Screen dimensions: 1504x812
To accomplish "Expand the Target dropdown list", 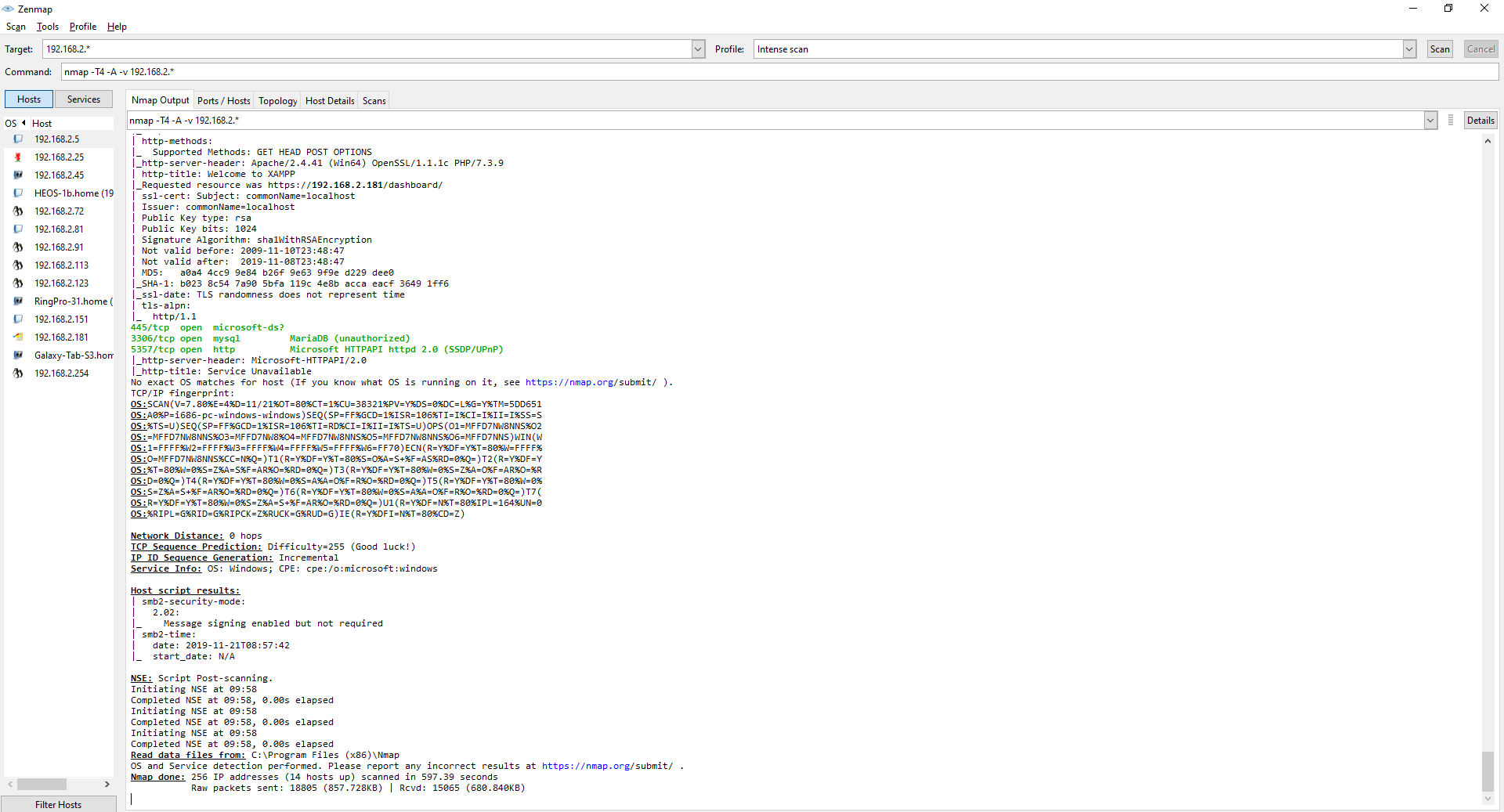I will tap(698, 49).
